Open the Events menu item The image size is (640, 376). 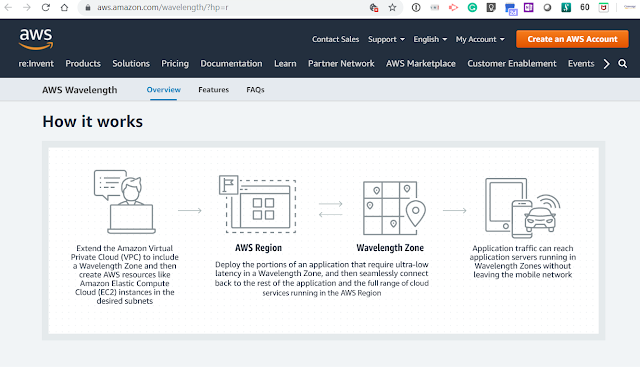click(x=581, y=63)
